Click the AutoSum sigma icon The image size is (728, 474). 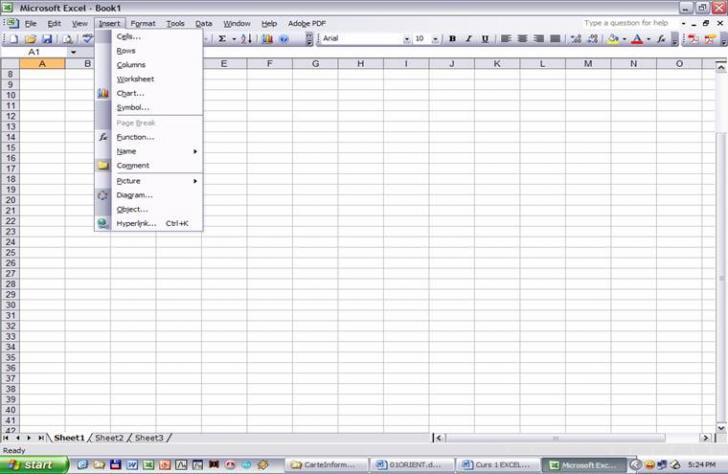[x=222, y=39]
